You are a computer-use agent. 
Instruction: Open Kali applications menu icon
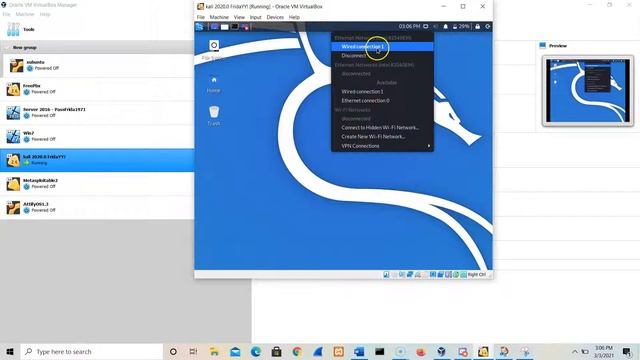click(200, 27)
